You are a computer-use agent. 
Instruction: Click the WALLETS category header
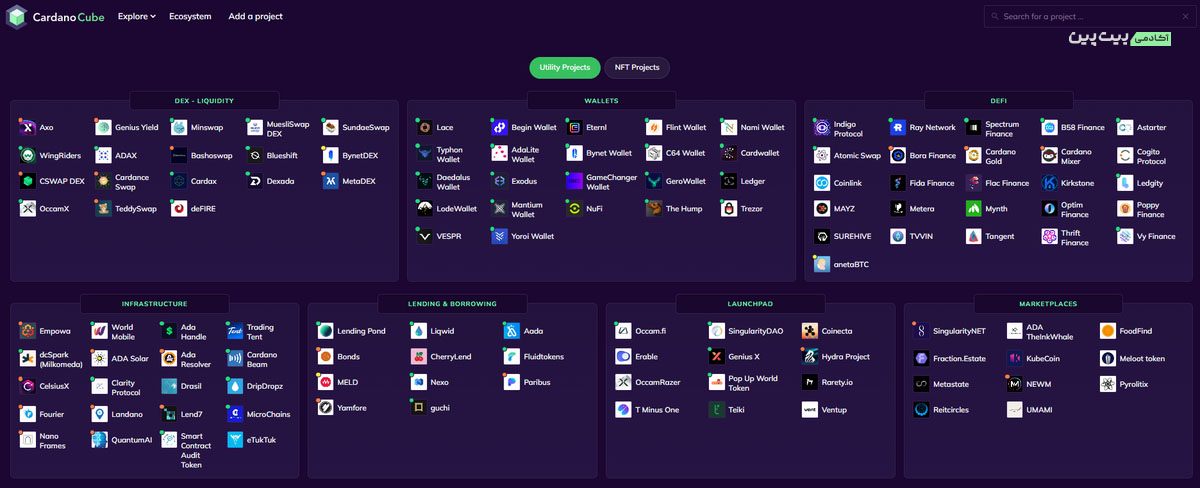click(x=601, y=100)
